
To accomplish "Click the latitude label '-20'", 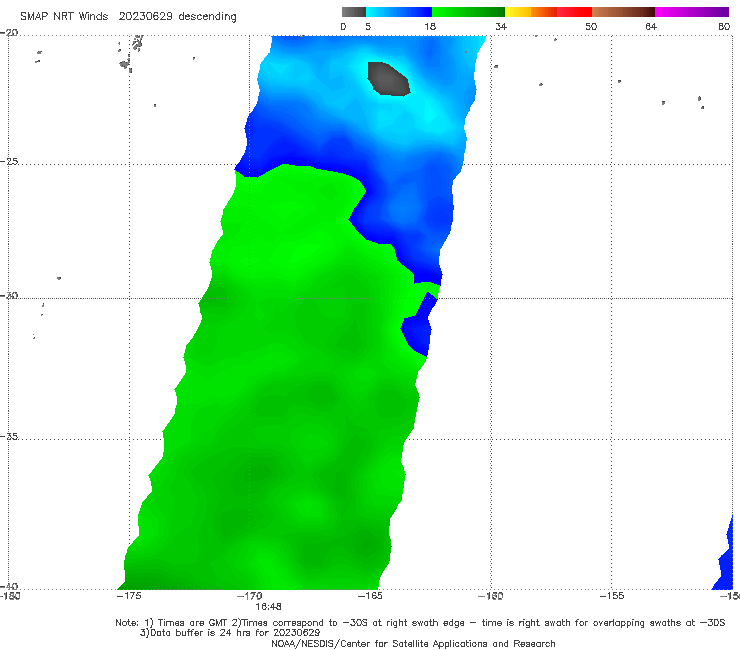I will coord(9,33).
